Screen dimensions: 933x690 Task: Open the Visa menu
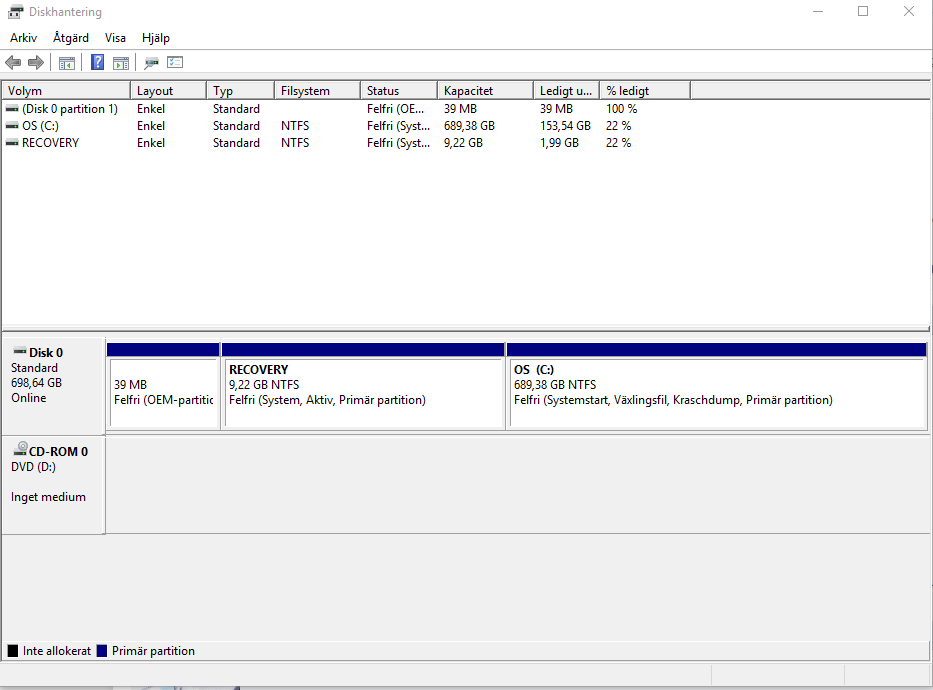pyautogui.click(x=115, y=37)
